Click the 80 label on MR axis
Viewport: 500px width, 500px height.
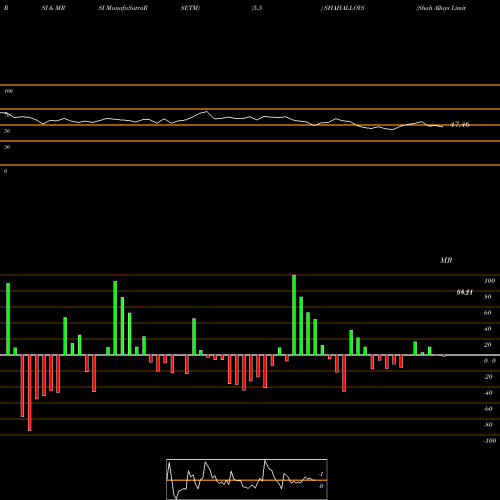tap(488, 297)
